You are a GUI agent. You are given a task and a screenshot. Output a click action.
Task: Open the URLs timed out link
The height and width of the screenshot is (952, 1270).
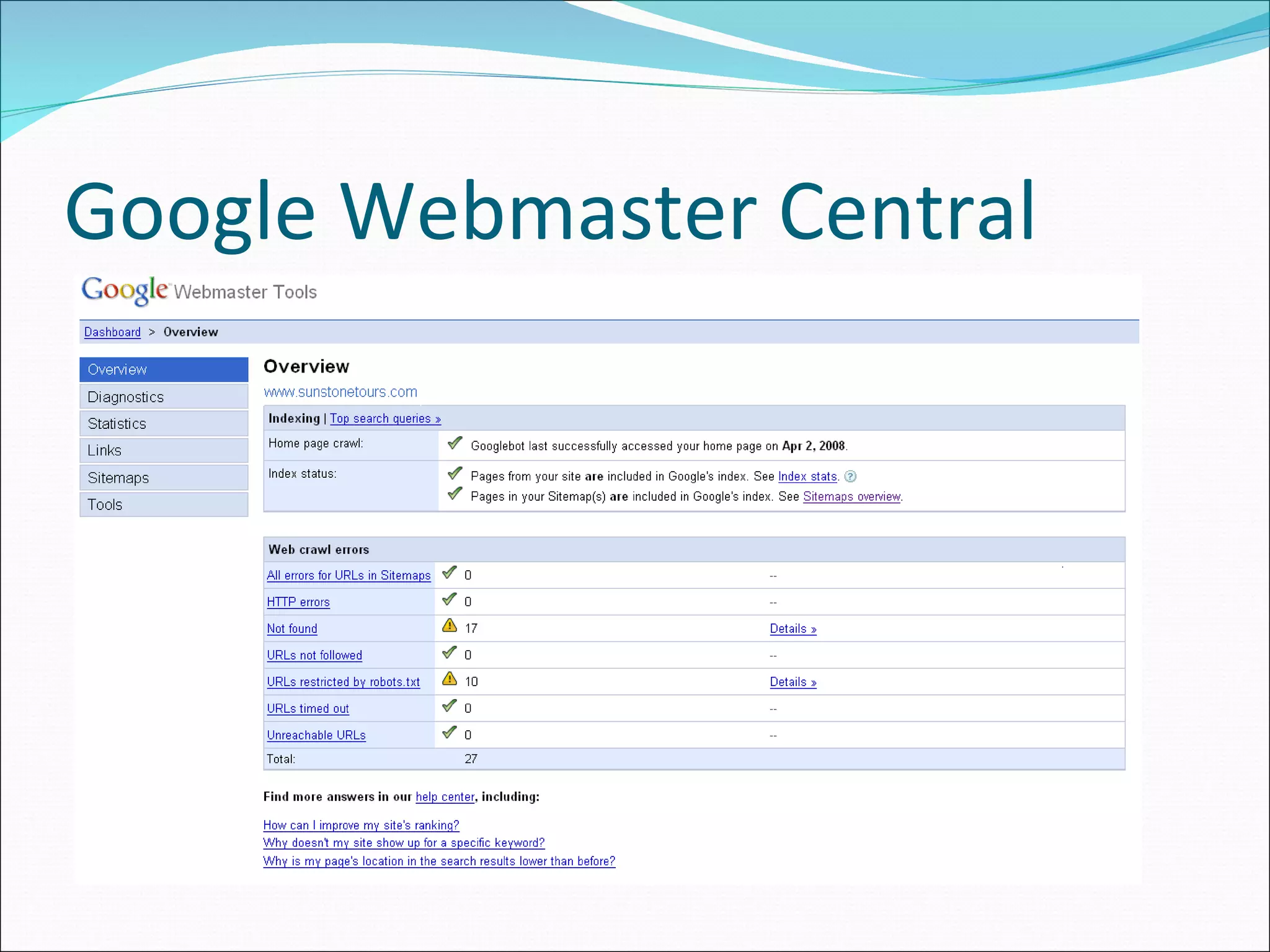tap(308, 709)
